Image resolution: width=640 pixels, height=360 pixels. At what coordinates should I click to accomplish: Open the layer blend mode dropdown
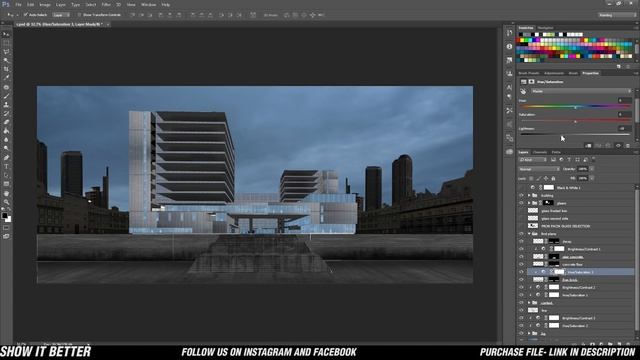click(x=539, y=169)
